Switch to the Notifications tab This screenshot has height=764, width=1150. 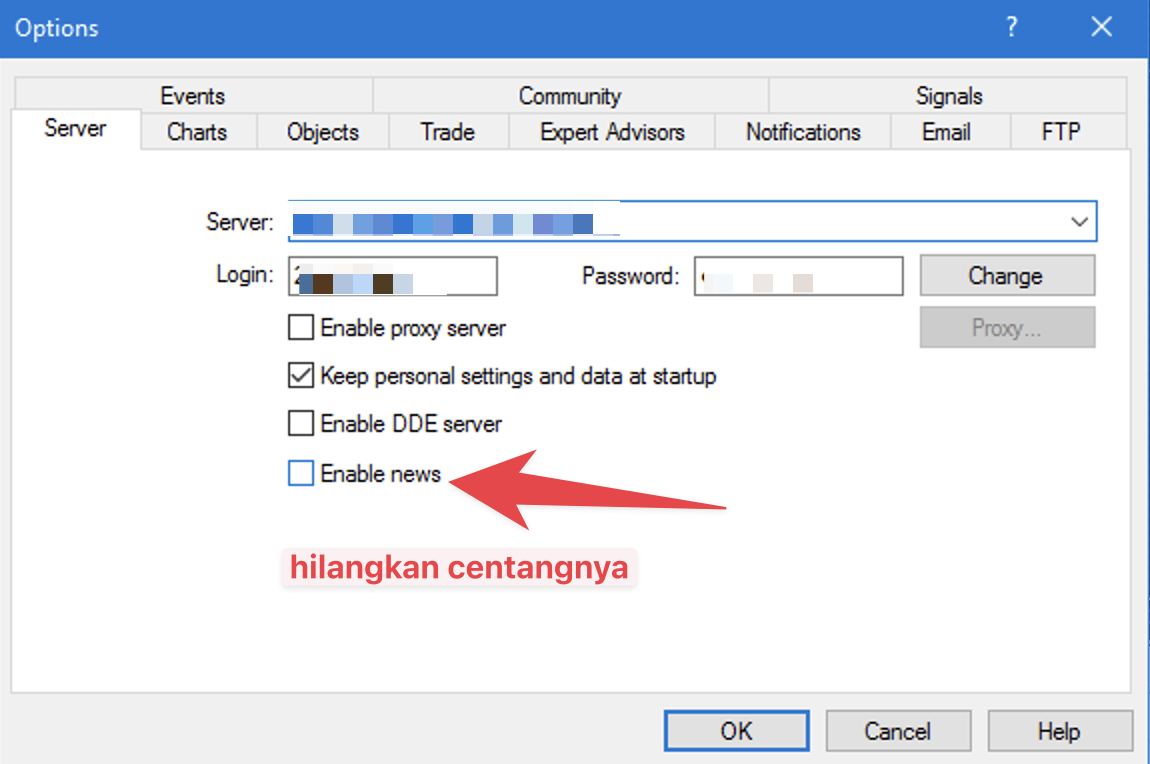point(803,131)
